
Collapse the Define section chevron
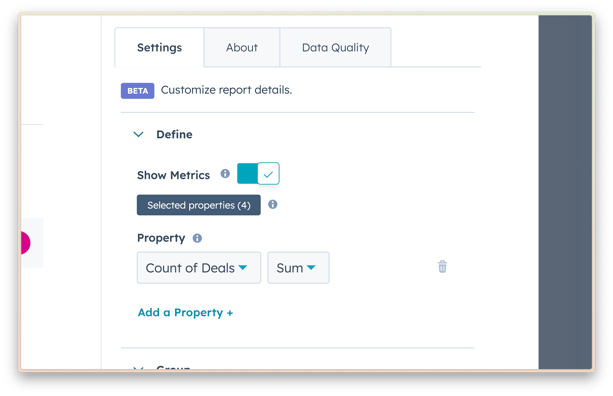pos(138,134)
